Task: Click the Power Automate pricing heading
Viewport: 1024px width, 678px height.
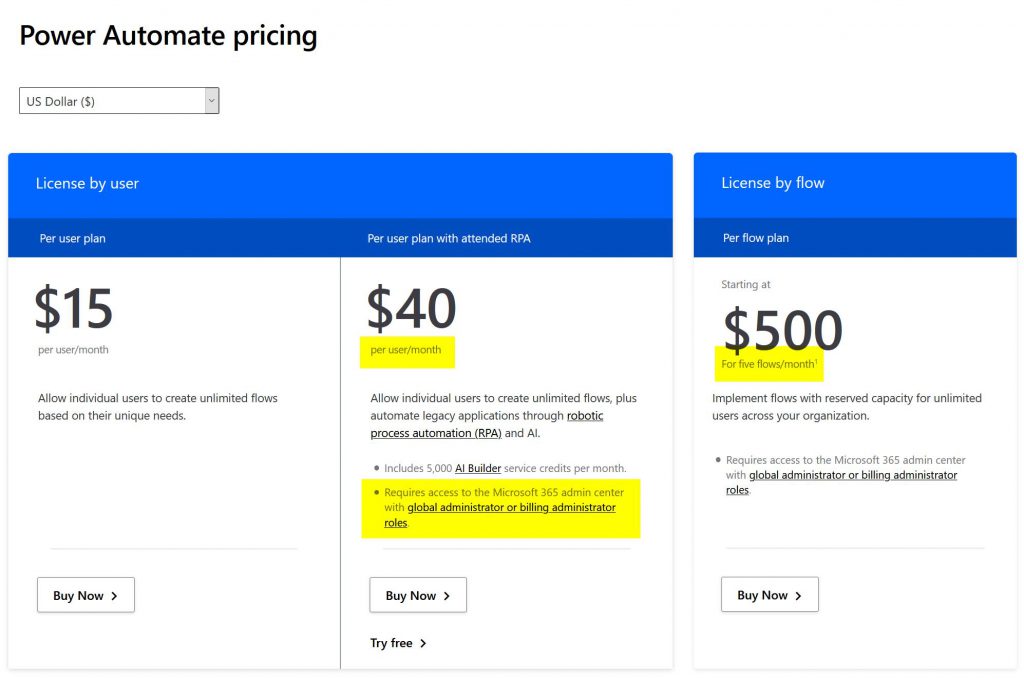Action: tap(168, 36)
